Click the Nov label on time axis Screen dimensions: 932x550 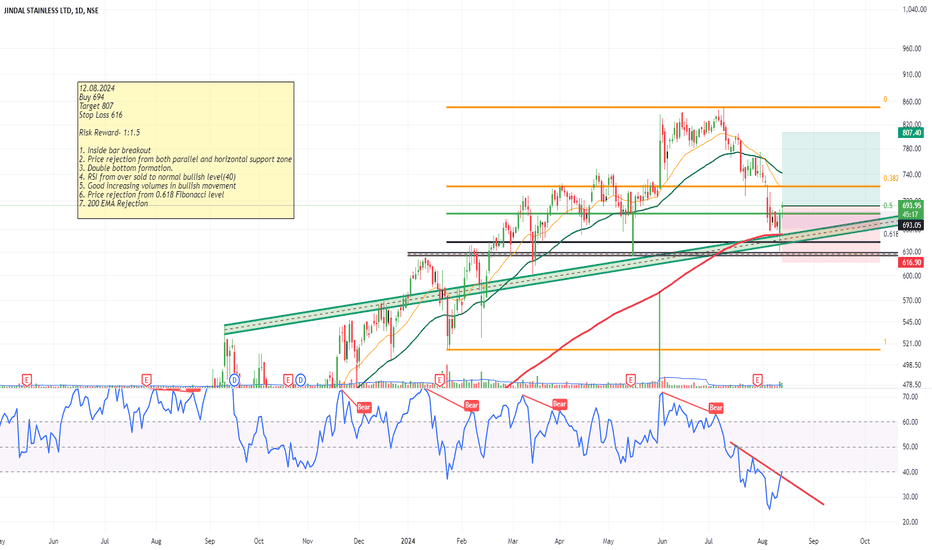[307, 541]
